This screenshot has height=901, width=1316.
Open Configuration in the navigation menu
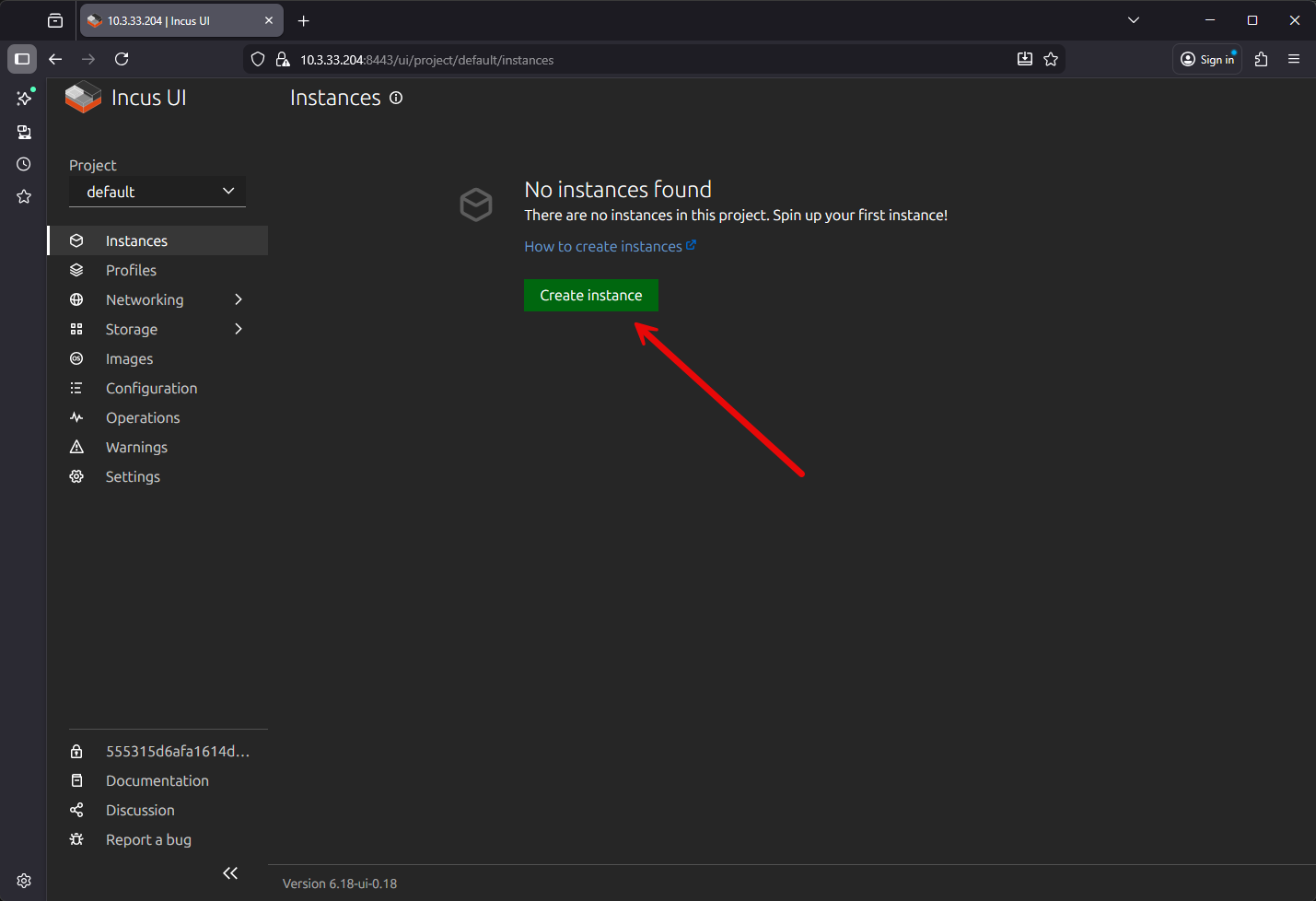(157, 388)
